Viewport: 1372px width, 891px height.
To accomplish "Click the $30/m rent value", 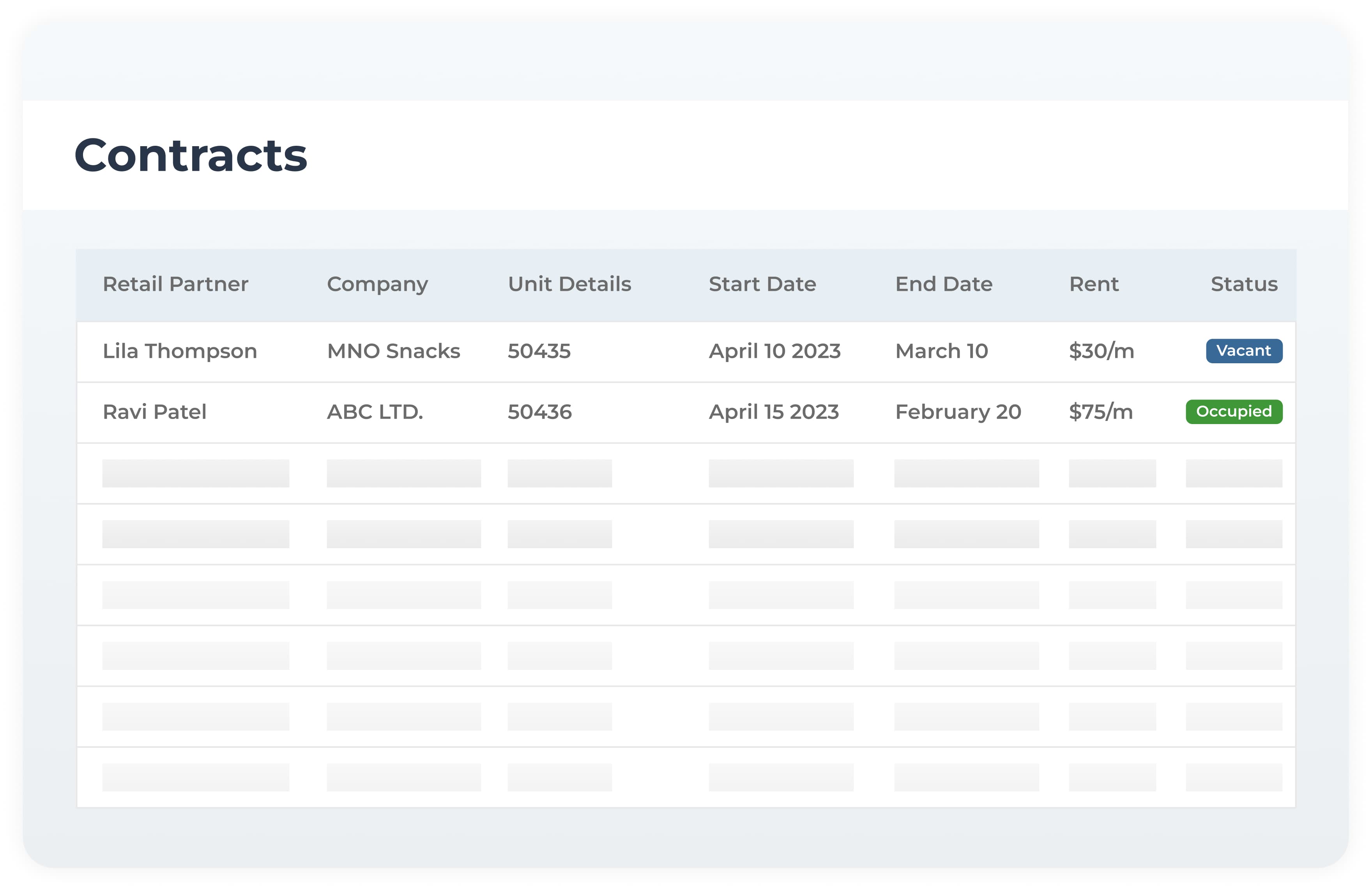I will pos(1101,351).
